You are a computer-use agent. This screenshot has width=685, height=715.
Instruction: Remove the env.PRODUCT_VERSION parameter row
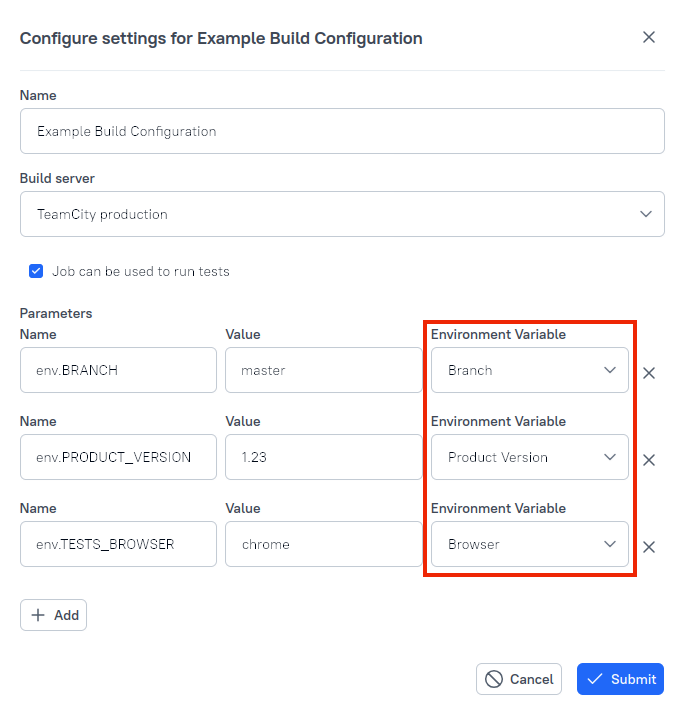(x=649, y=460)
